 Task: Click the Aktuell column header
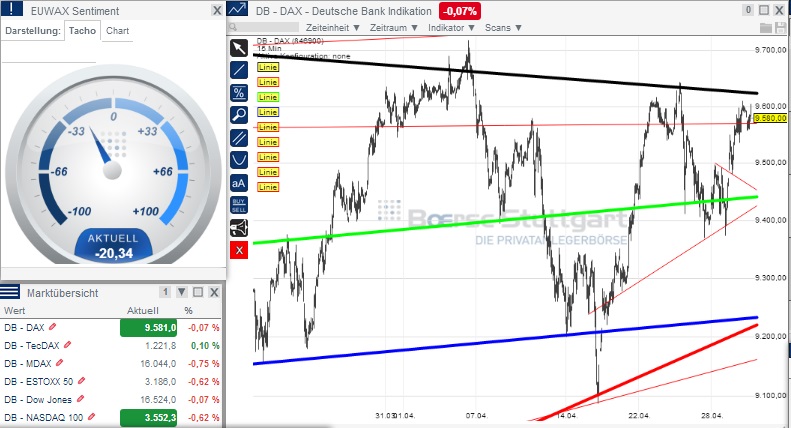[143, 310]
